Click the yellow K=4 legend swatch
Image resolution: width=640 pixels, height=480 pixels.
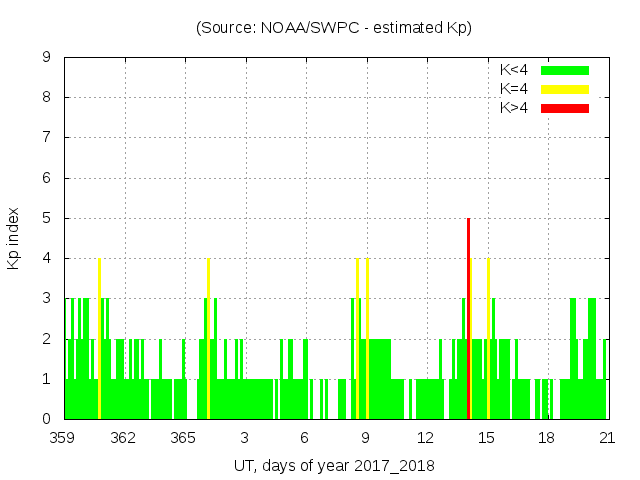[565, 89]
